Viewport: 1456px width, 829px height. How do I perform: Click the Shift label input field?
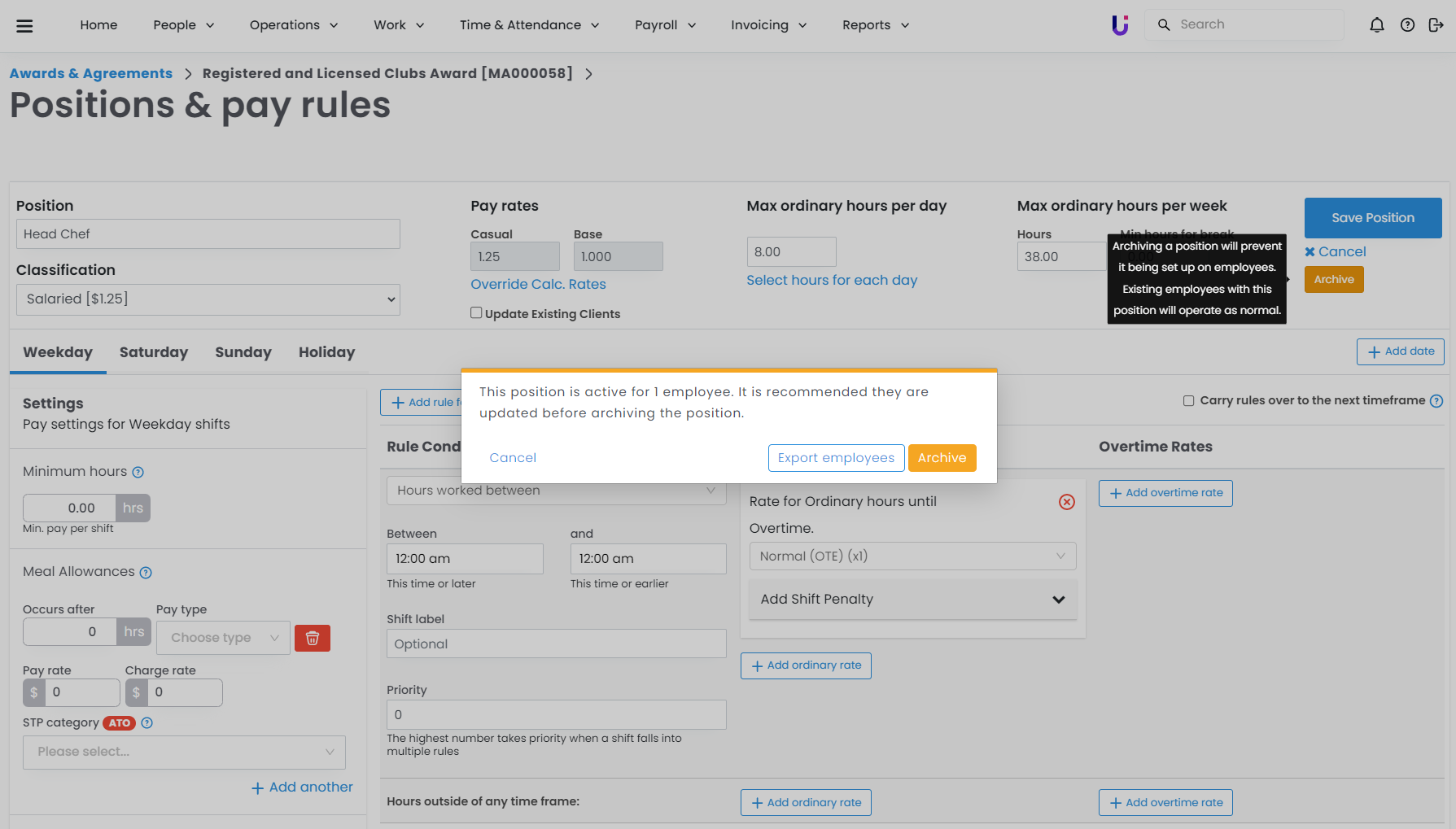(556, 644)
